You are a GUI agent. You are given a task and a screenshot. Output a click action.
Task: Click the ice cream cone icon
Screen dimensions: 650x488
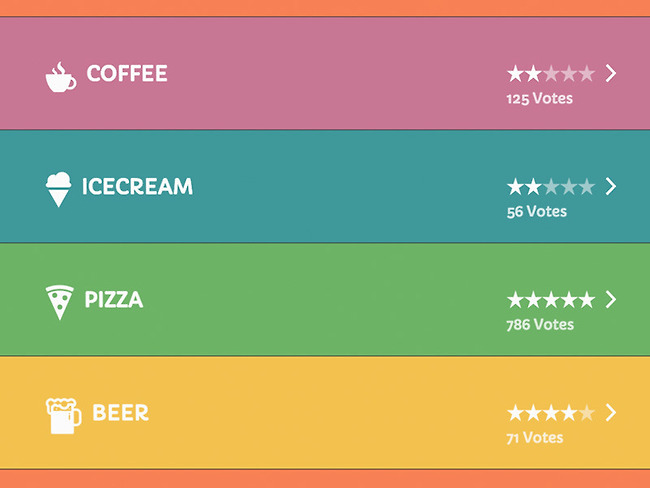pos(60,189)
